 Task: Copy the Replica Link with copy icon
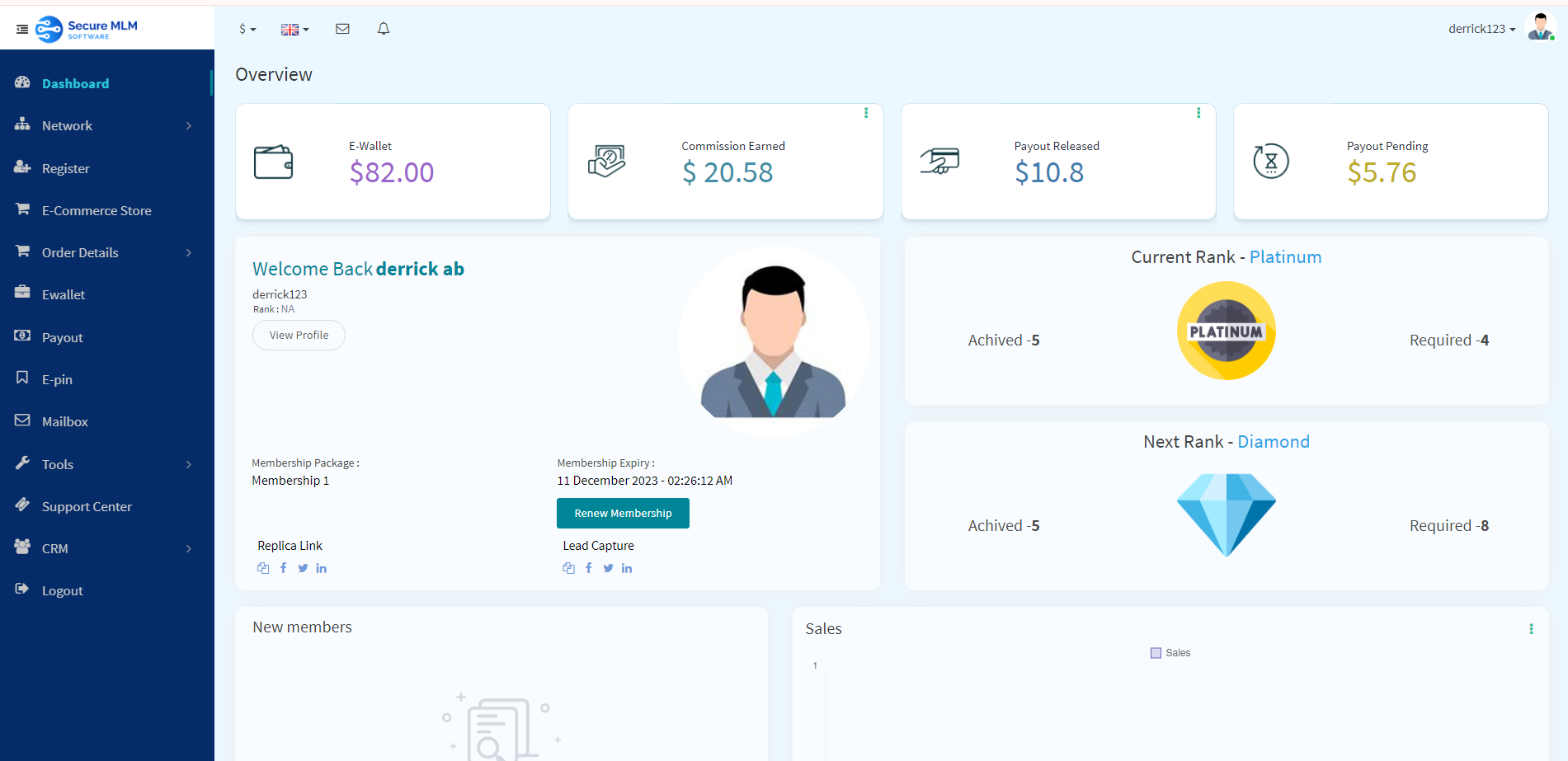click(263, 568)
